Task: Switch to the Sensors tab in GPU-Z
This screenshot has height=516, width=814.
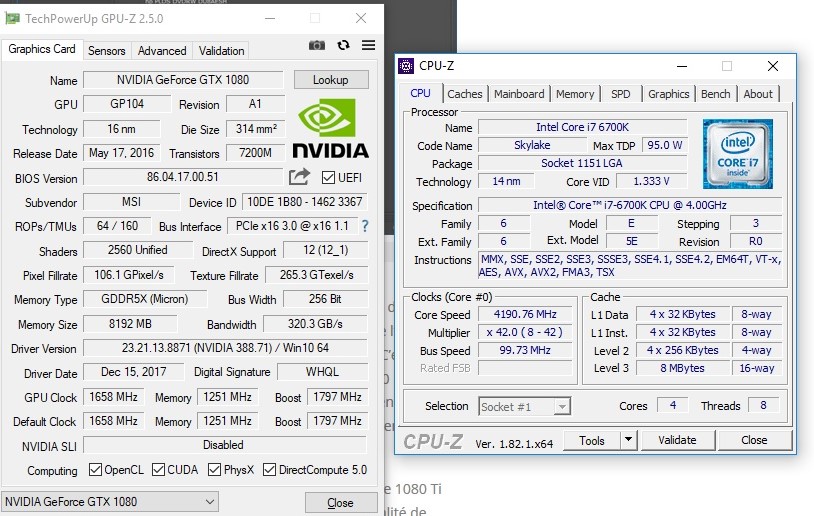Action: (107, 51)
